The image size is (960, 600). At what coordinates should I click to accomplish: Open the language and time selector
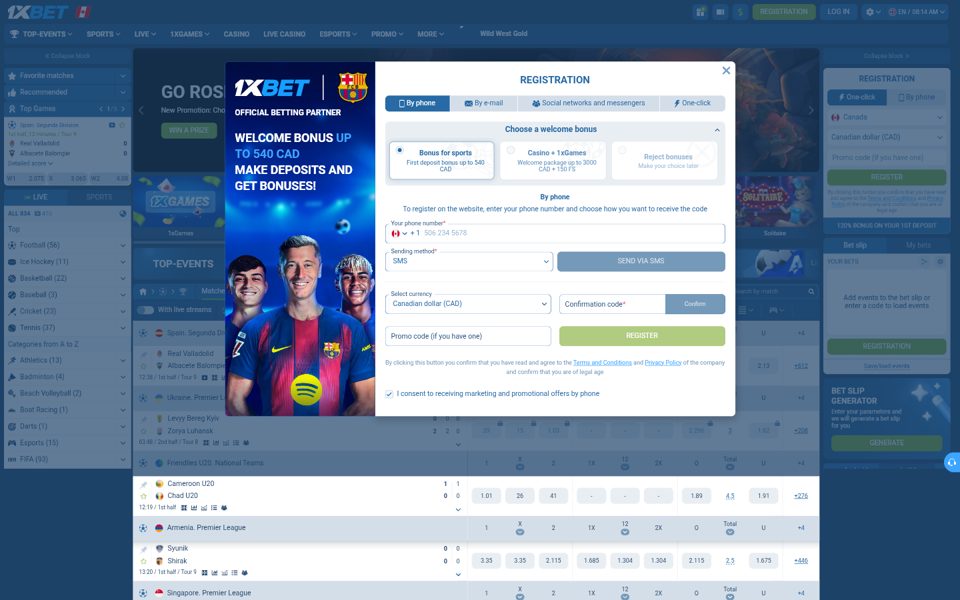[917, 12]
